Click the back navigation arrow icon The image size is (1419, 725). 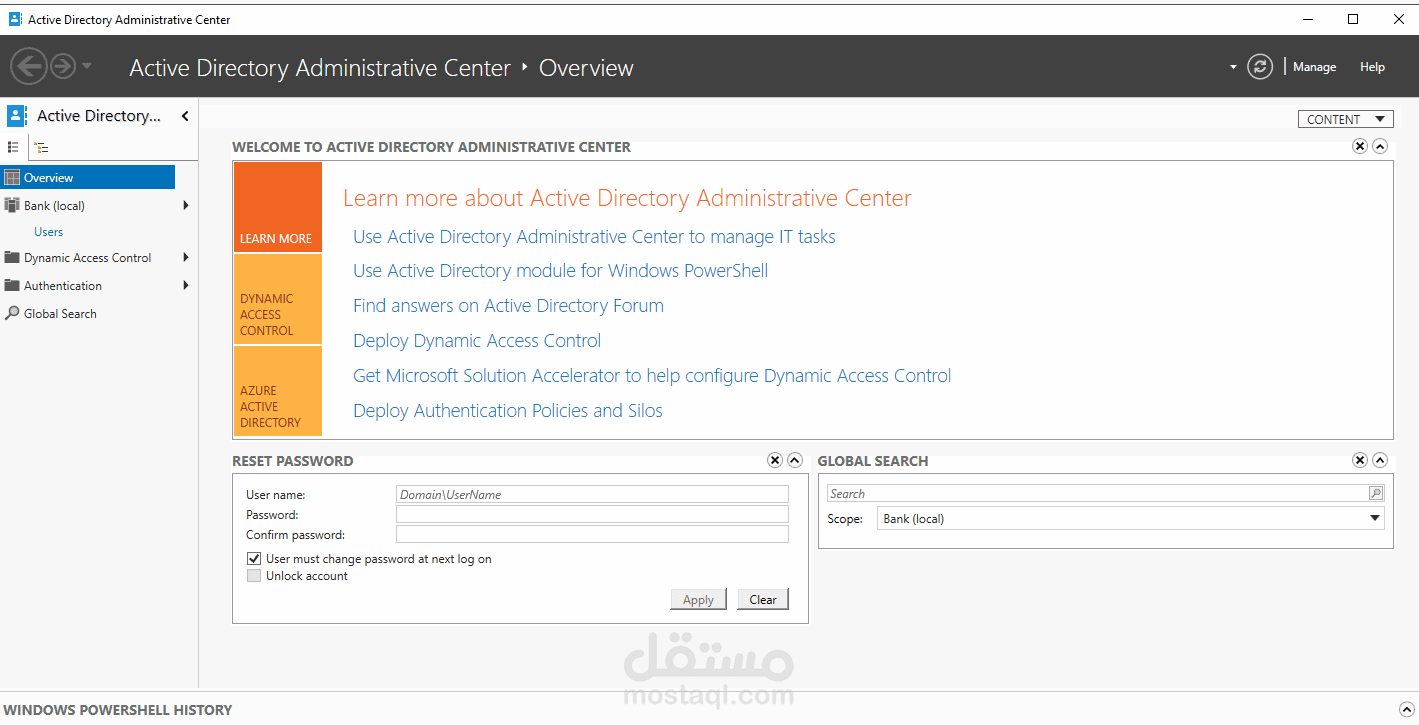(x=29, y=67)
